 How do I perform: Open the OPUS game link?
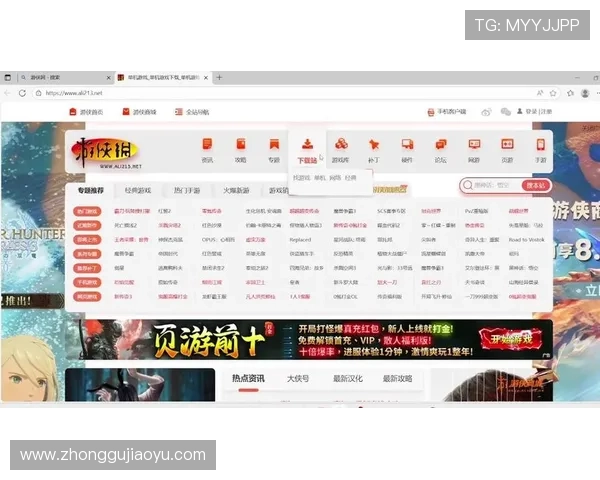coord(218,240)
